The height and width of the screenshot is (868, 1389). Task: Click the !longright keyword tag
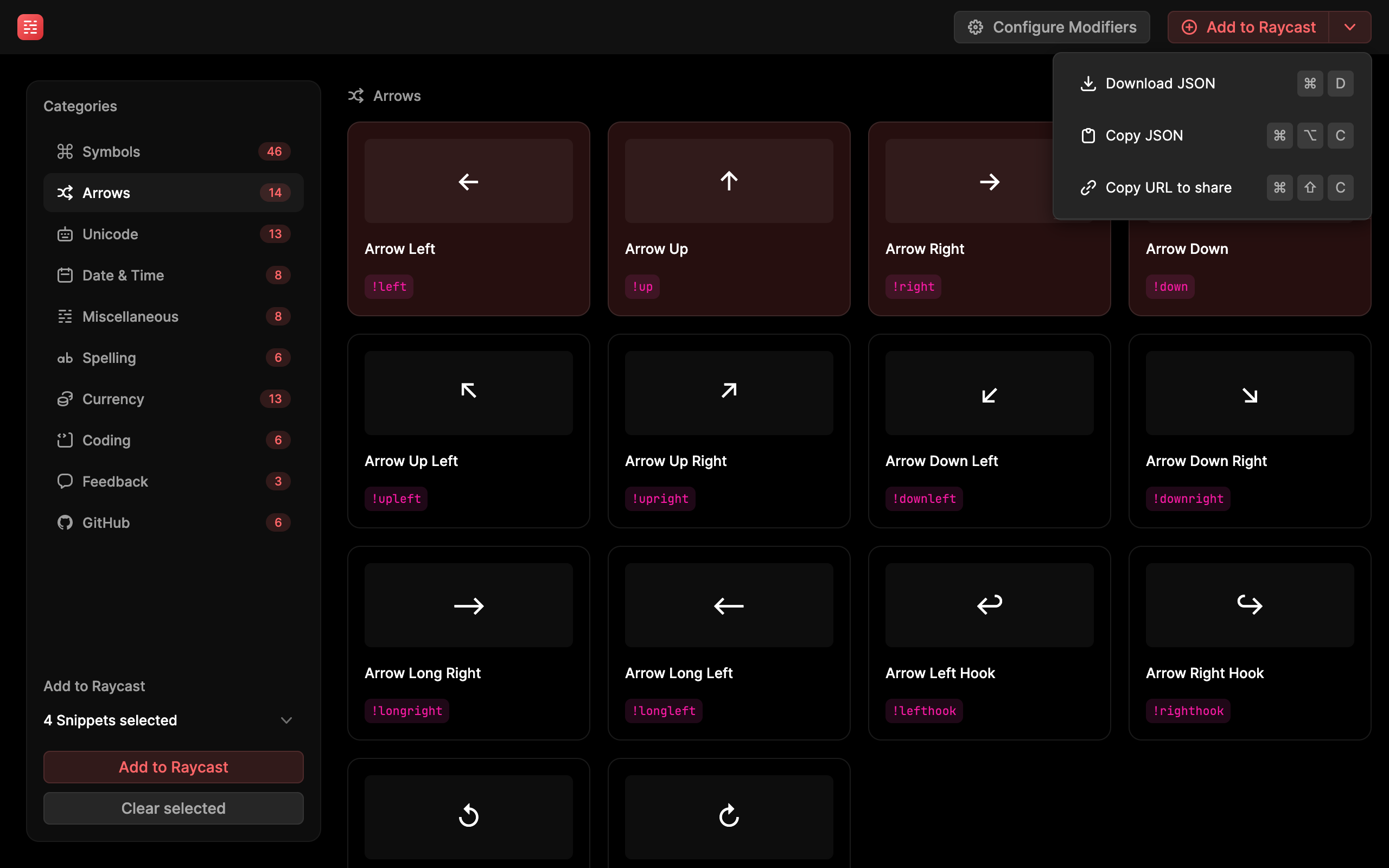coord(406,711)
